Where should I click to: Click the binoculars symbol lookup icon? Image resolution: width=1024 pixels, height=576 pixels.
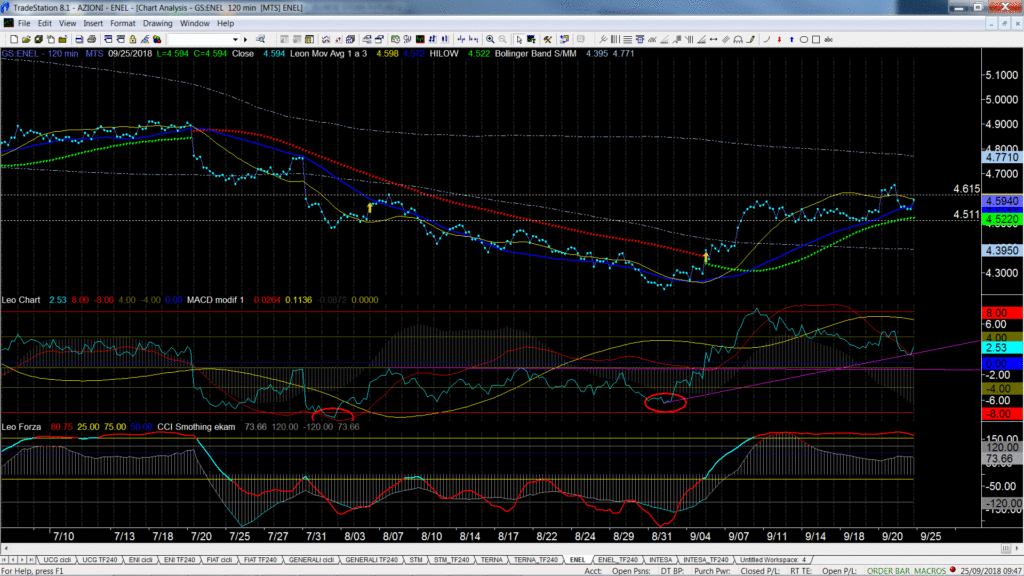pos(261,40)
